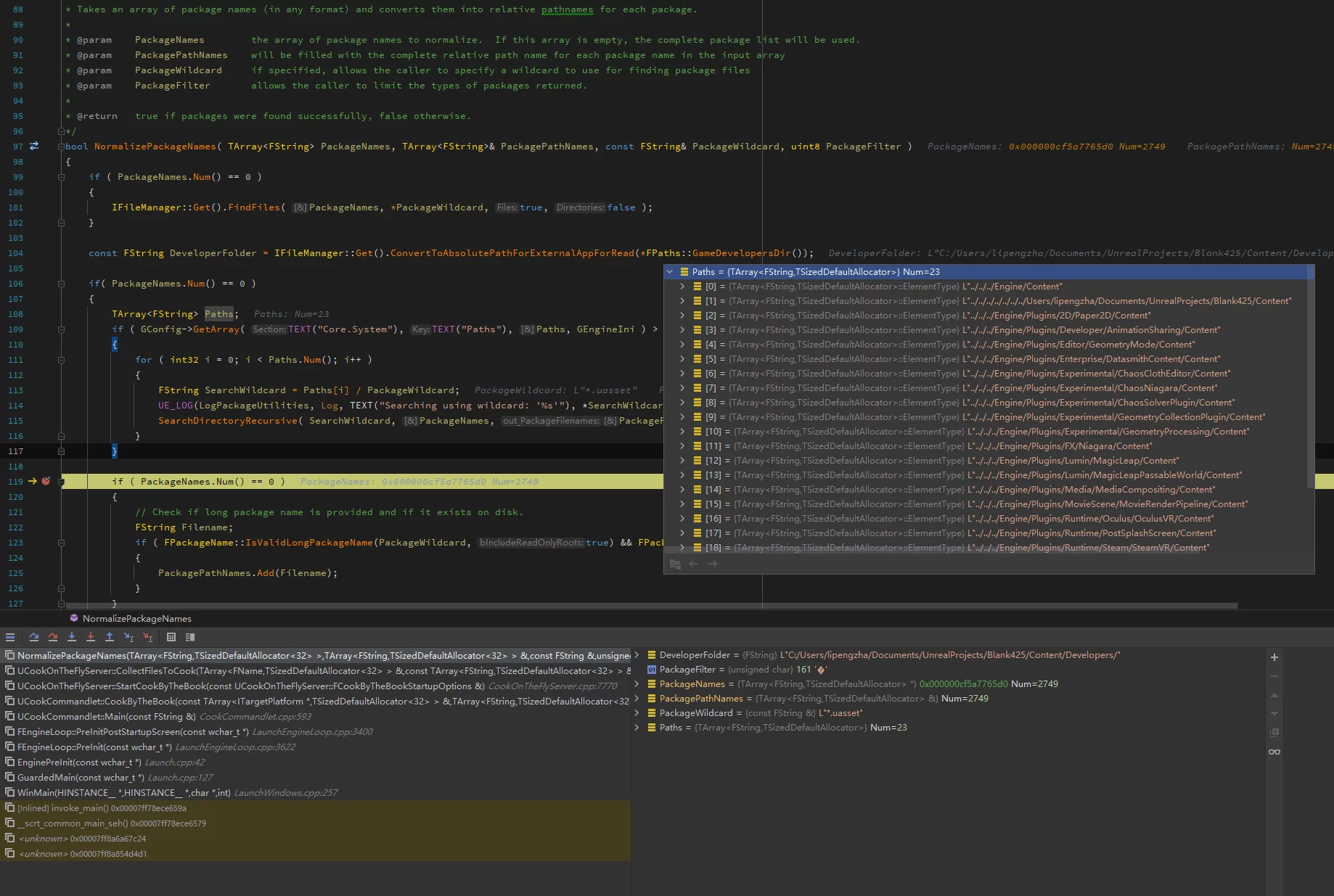
Task: Click the glasses Show Watches icon
Action: [x=1274, y=752]
